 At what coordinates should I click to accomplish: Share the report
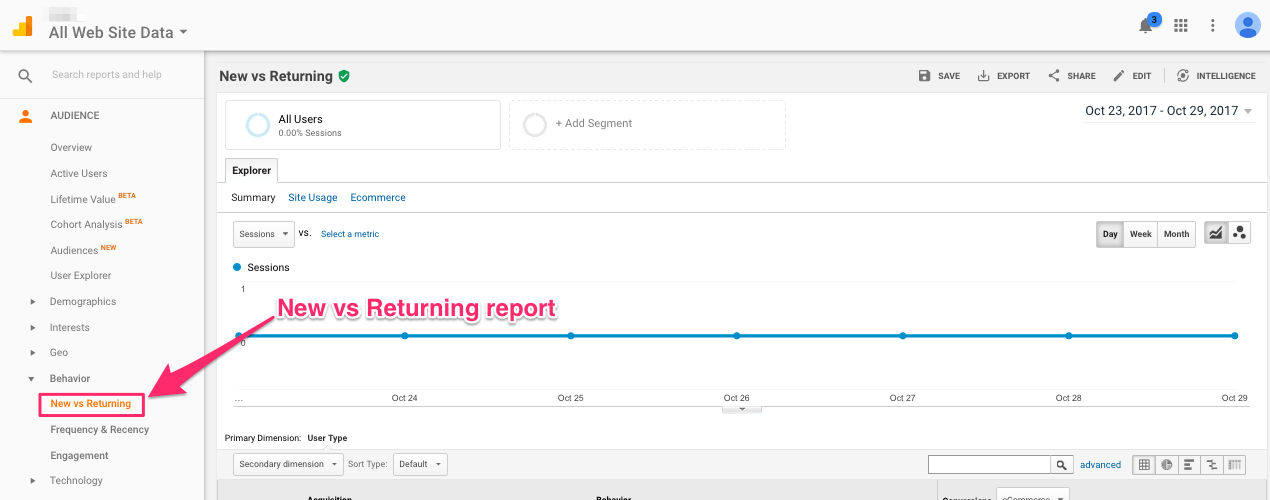tap(1071, 76)
